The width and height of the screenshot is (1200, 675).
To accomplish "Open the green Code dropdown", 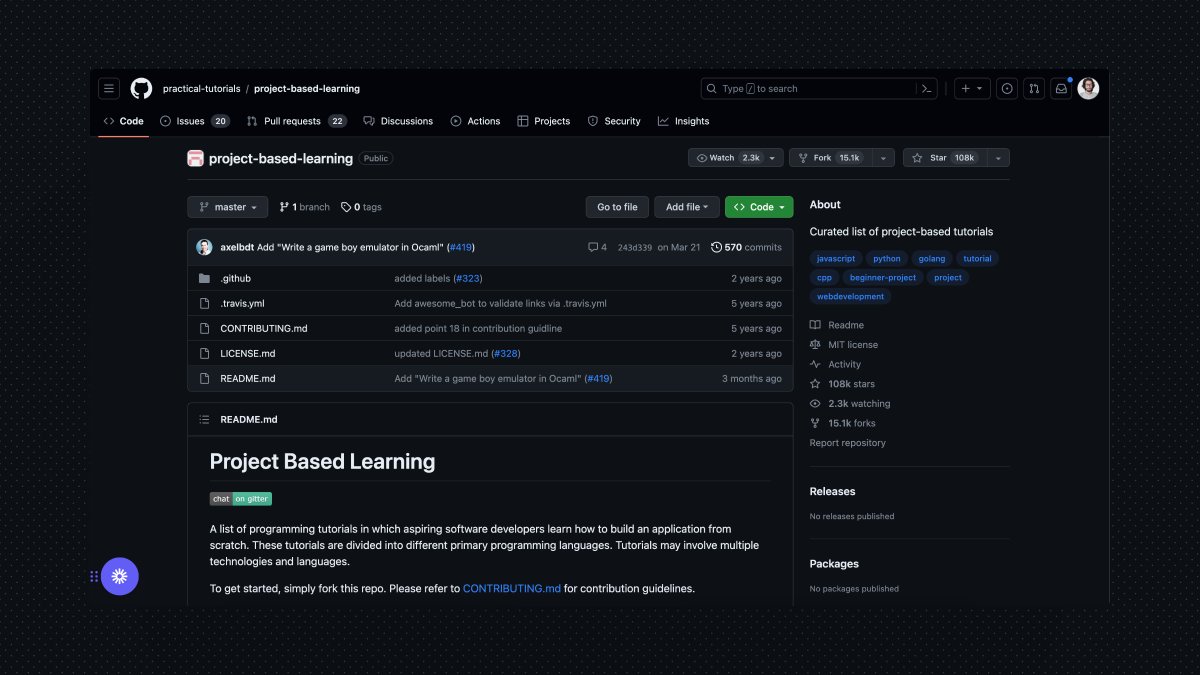I will click(758, 207).
